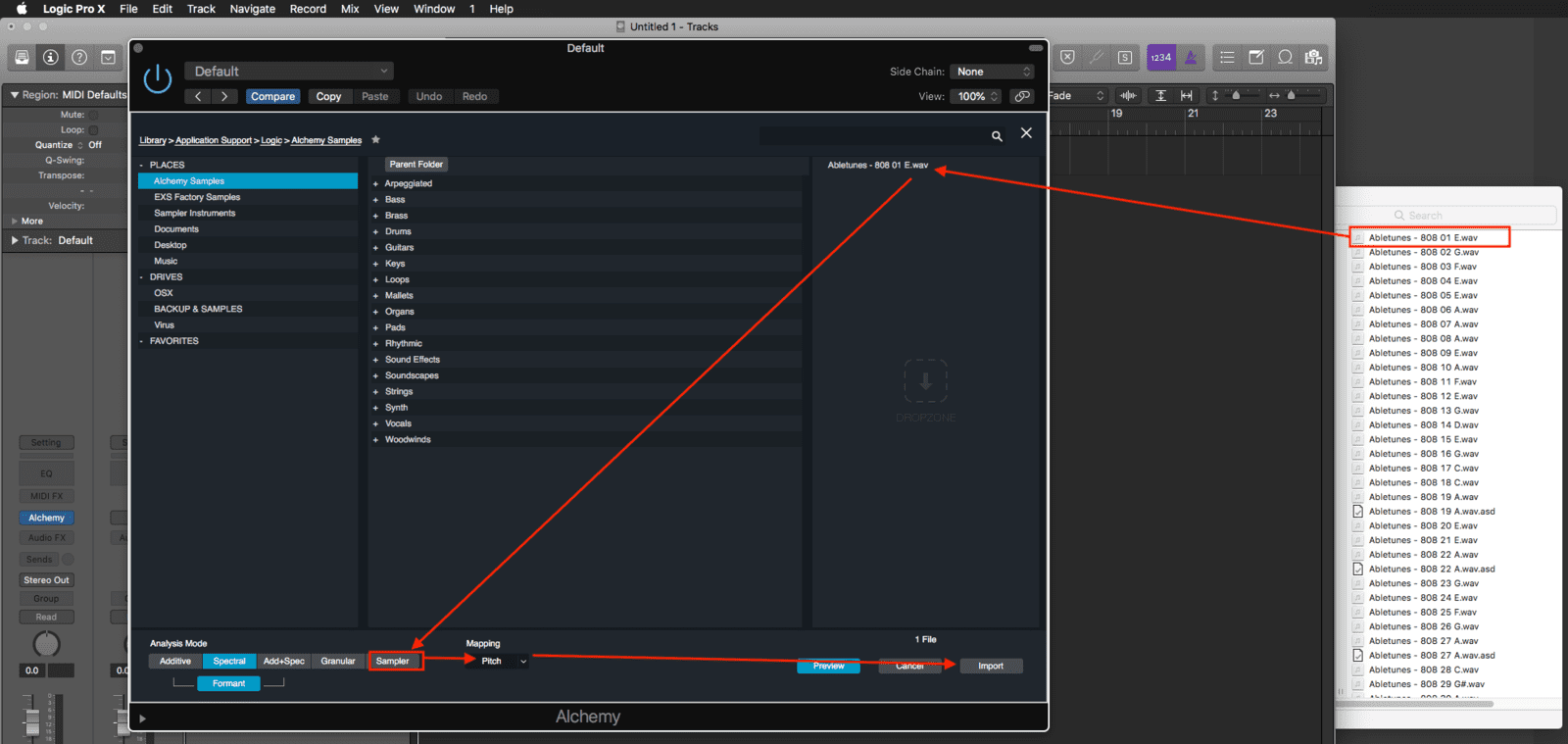Open the Navigate menu
This screenshot has height=744, width=1568.
252,9
